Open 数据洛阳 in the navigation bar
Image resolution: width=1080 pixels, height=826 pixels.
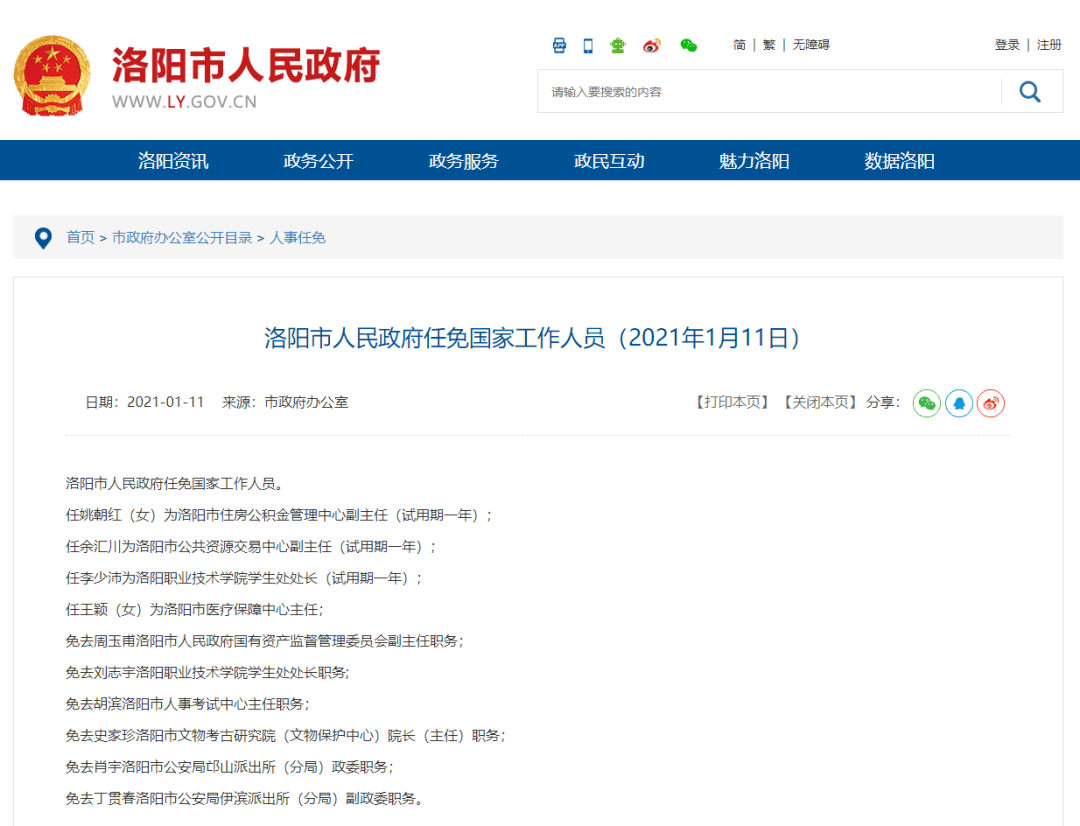click(899, 161)
